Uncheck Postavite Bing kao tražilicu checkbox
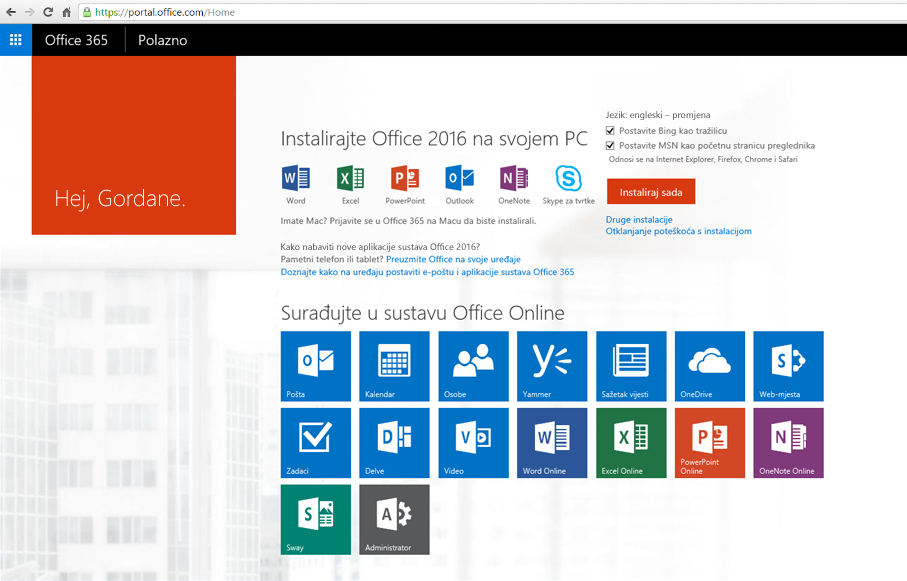This screenshot has width=907, height=581. point(610,131)
